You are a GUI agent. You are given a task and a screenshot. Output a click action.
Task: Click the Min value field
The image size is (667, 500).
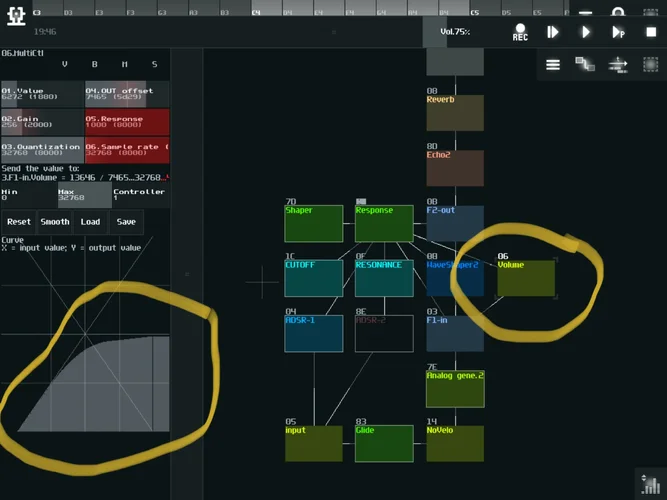pyautogui.click(x=29, y=195)
